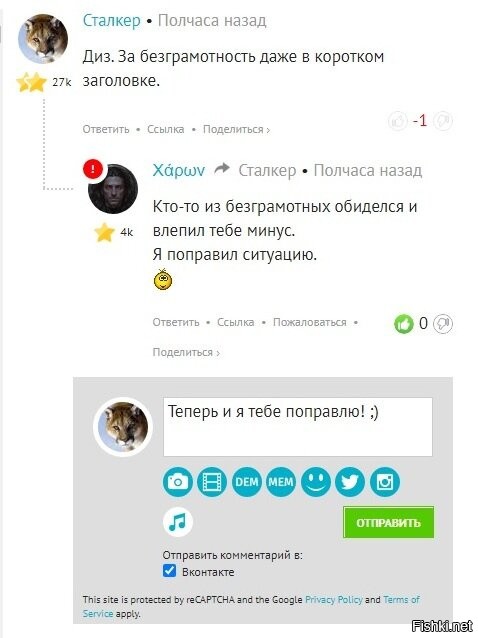Open the smiley emoticon picker
The height and width of the screenshot is (638, 478).
tap(316, 482)
